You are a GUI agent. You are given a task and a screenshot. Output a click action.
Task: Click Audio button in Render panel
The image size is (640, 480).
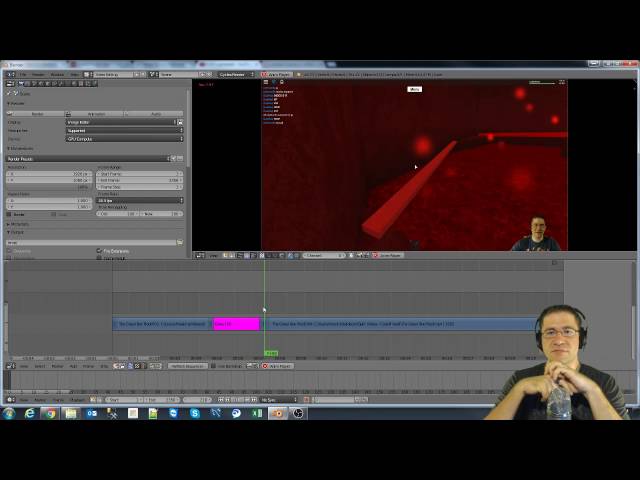tap(154, 114)
